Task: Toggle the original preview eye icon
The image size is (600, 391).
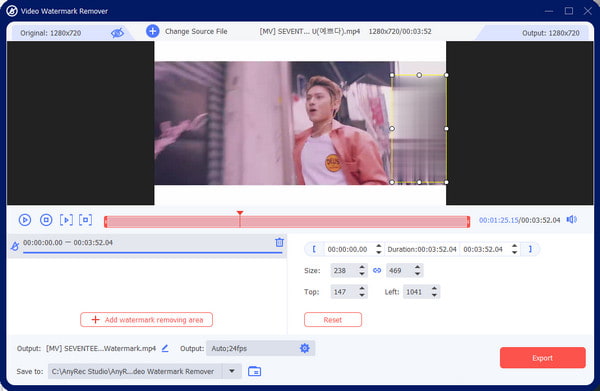Action: 117,33
